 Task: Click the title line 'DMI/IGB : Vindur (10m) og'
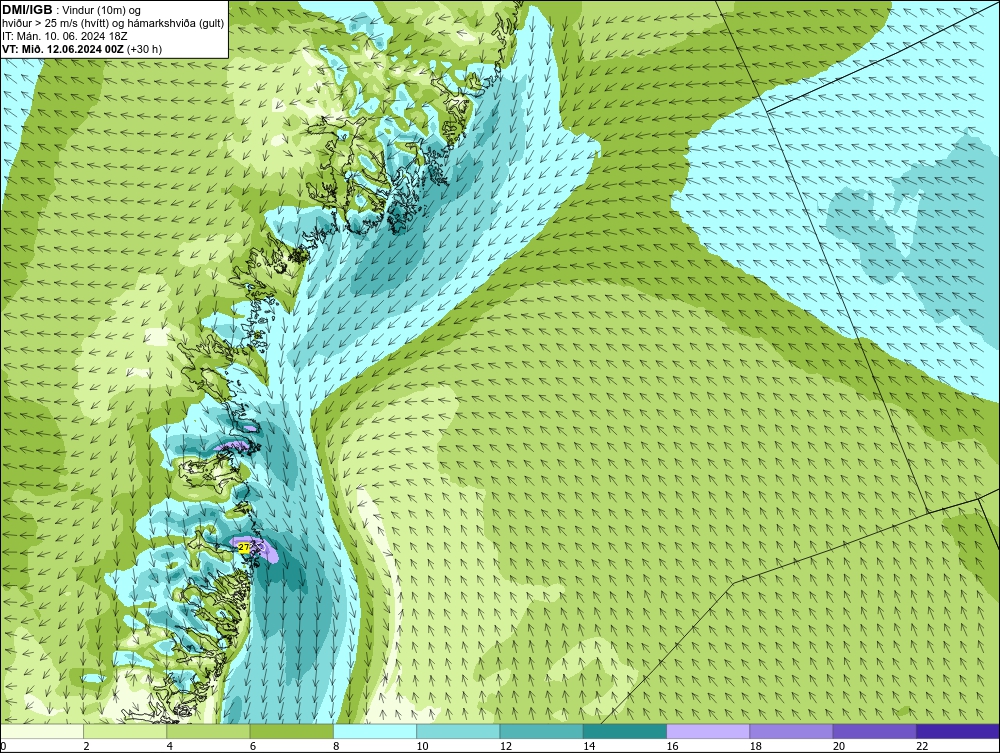coord(71,10)
